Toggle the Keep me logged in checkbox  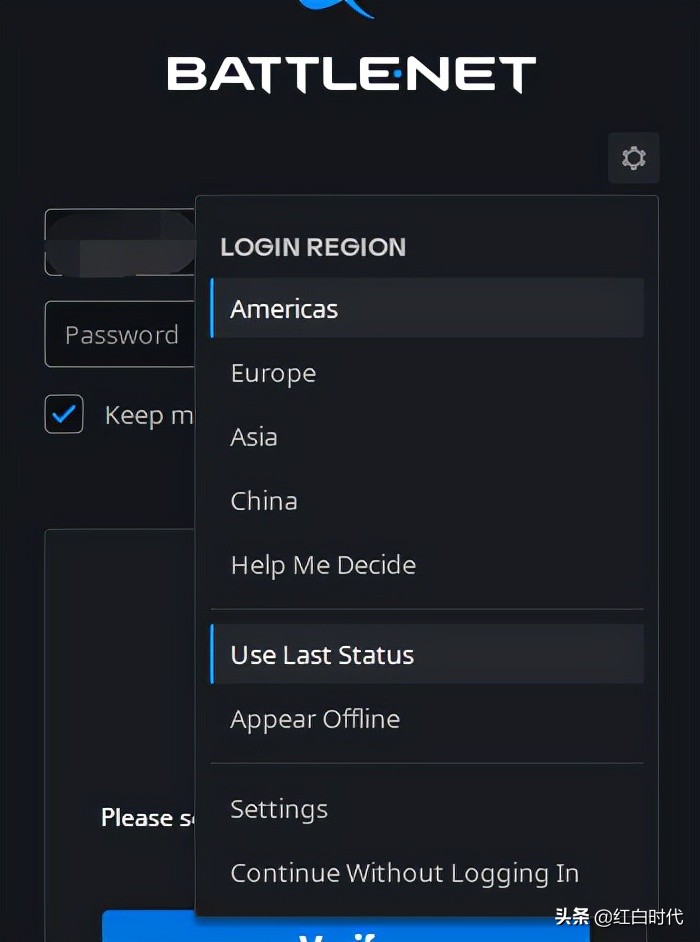[64, 414]
